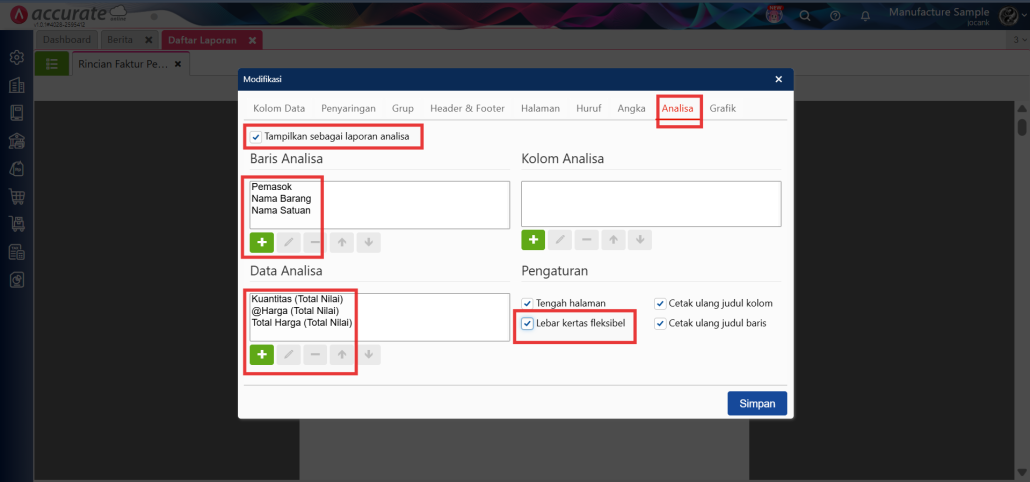Open the tab count dropdown showing 3
The width and height of the screenshot is (1030, 482).
point(1018,40)
